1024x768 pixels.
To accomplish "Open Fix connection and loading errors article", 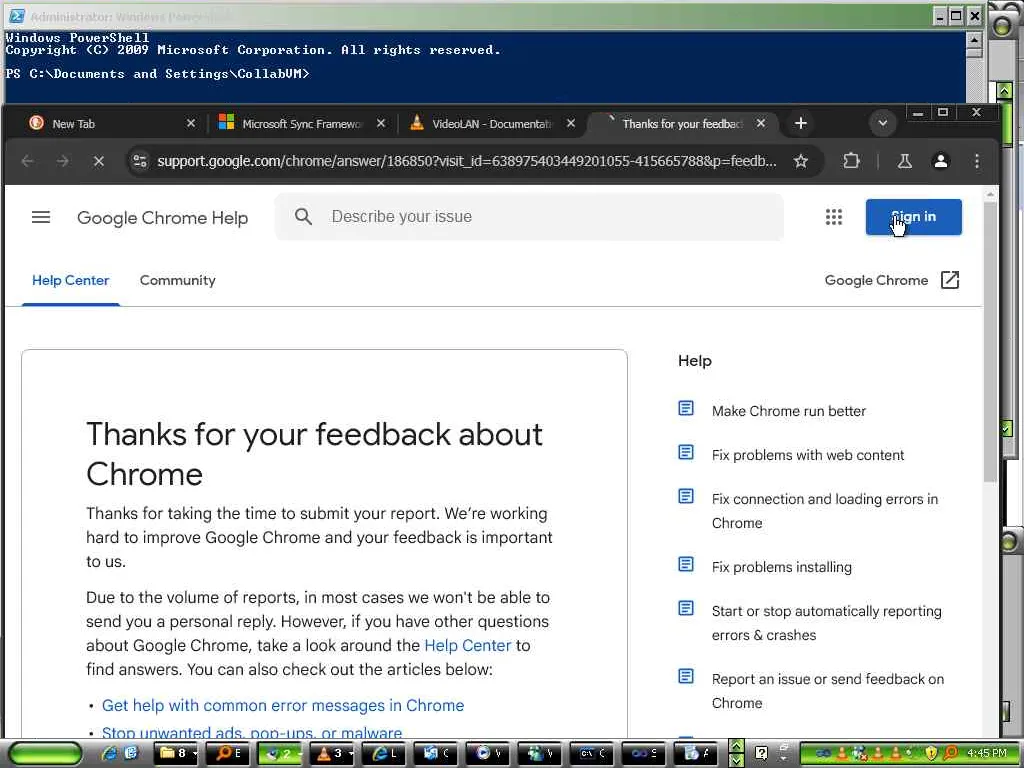I will [x=825, y=511].
